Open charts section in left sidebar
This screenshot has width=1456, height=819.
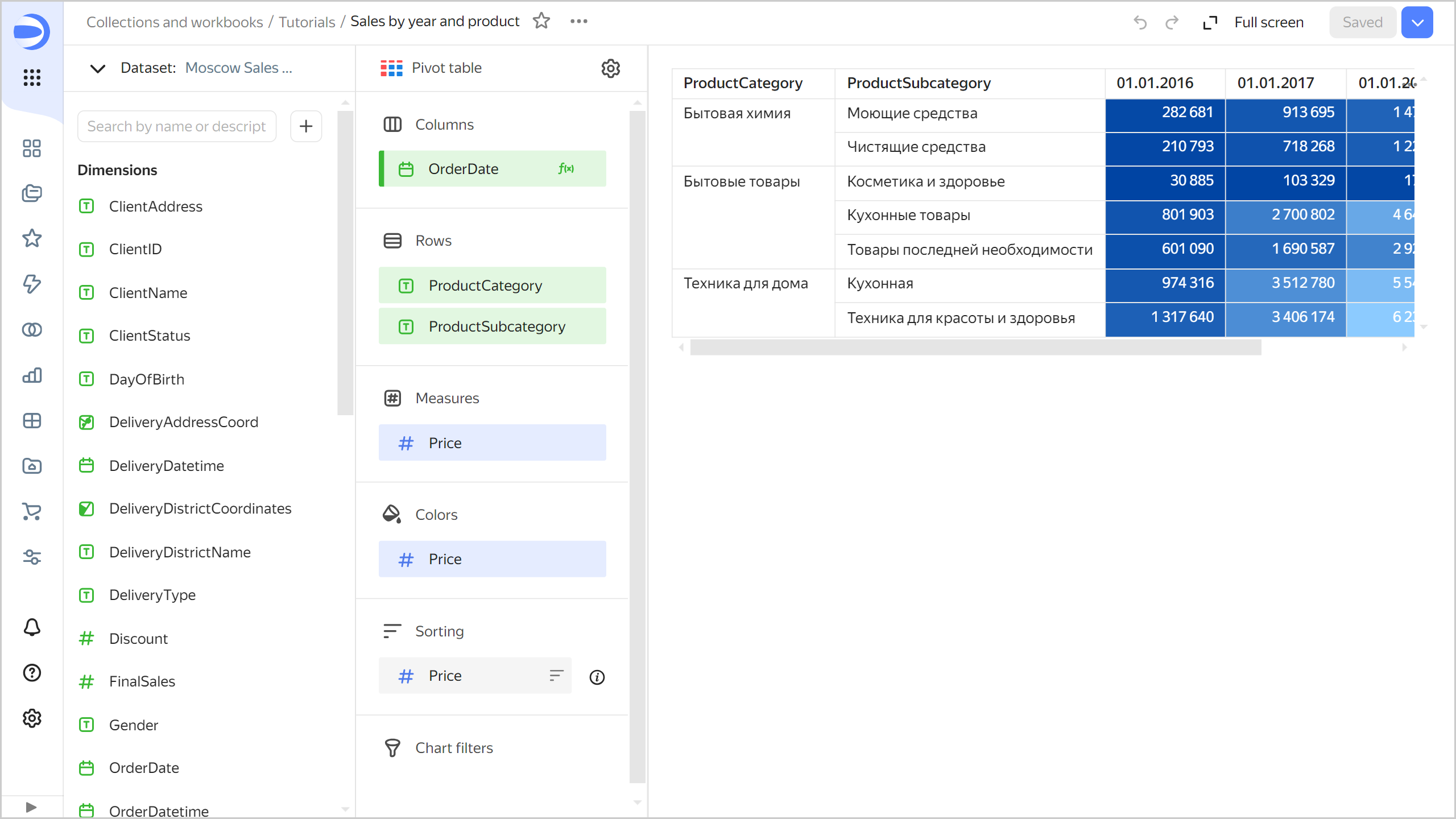[32, 375]
